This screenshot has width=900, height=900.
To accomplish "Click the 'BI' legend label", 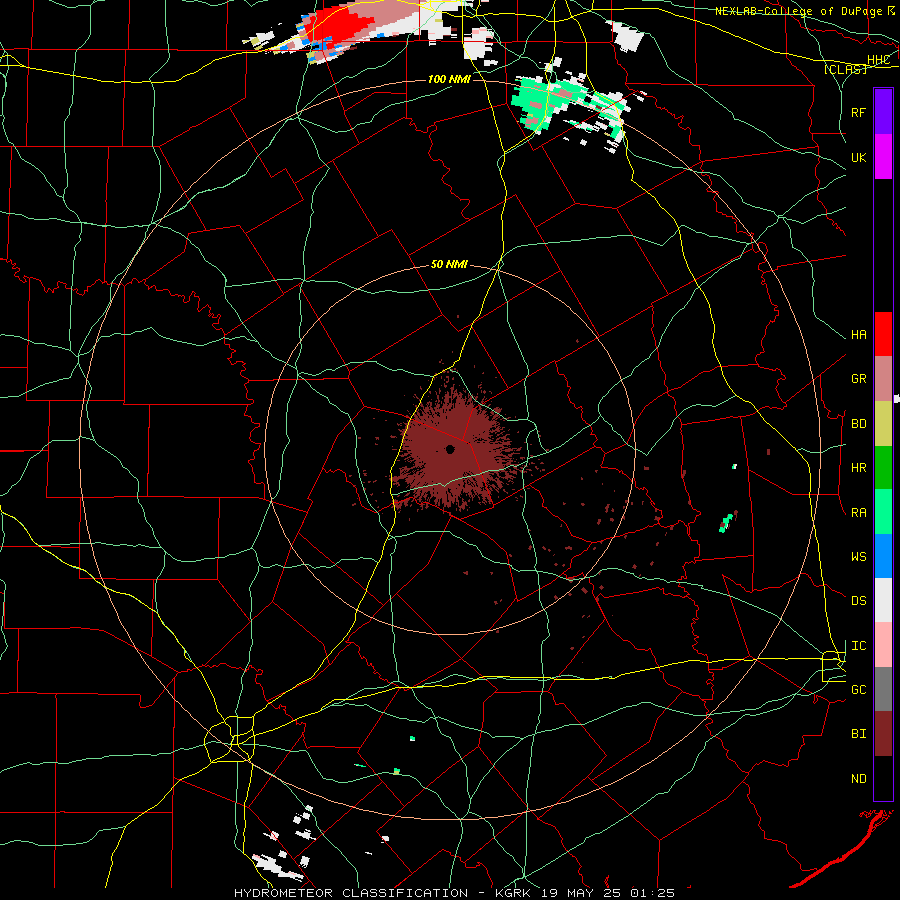I will tap(858, 734).
